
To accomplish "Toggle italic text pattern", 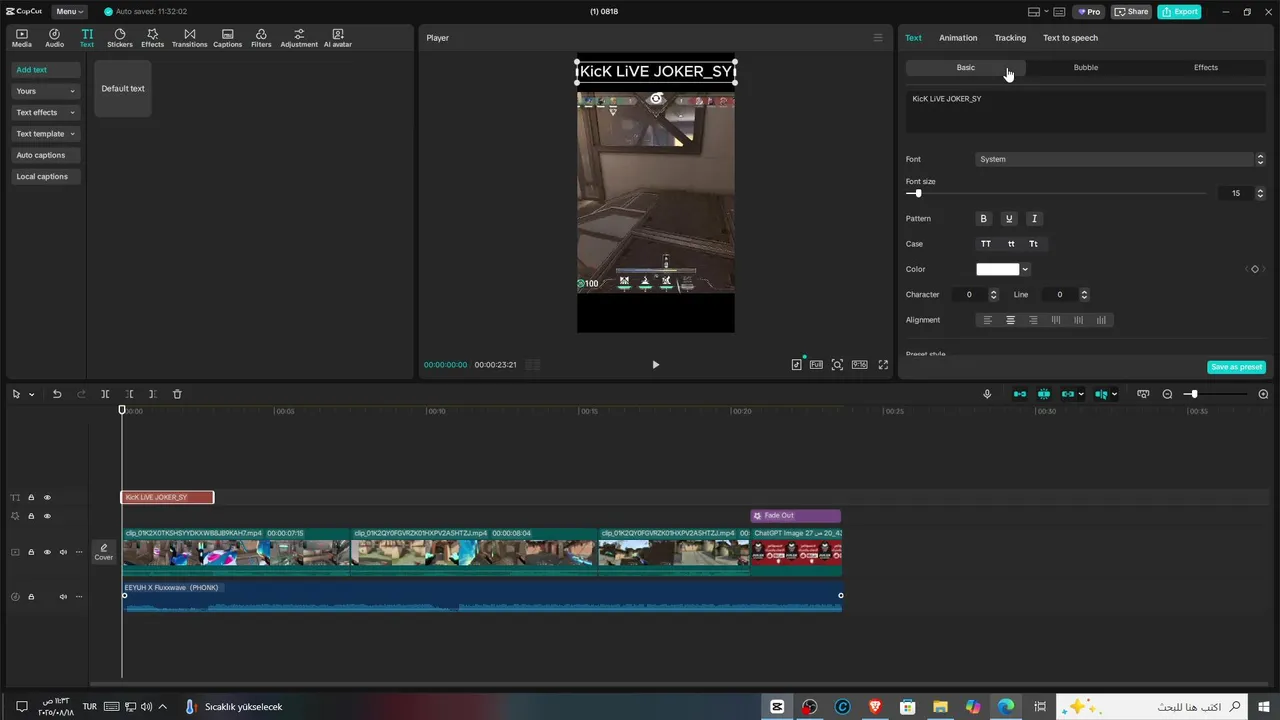I will coord(1034,218).
